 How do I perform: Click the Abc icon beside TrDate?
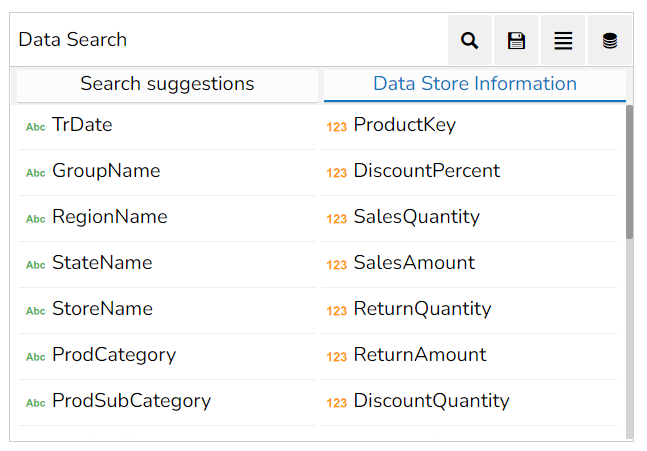[x=35, y=127]
